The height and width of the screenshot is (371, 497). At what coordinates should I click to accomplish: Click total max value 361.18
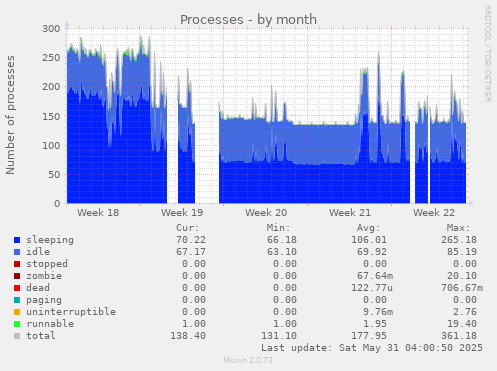coord(459,336)
